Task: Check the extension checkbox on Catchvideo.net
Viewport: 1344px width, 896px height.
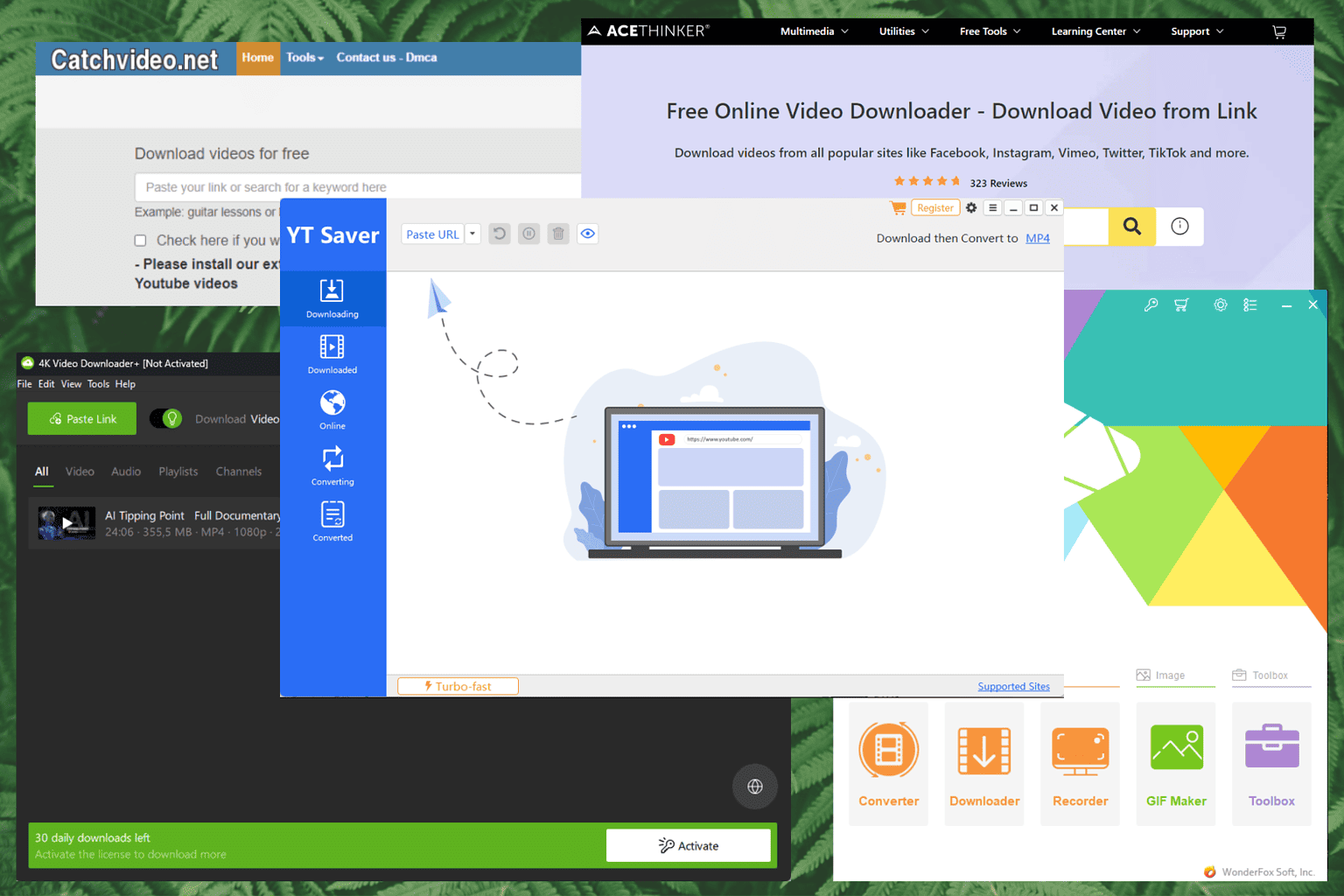Action: point(140,240)
